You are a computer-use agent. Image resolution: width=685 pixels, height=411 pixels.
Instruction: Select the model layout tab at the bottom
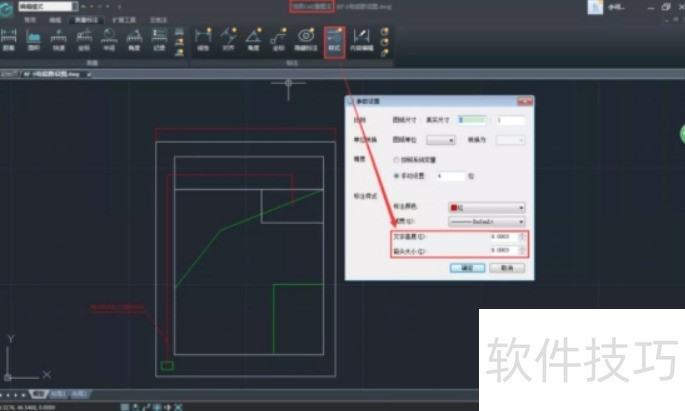pos(39,394)
